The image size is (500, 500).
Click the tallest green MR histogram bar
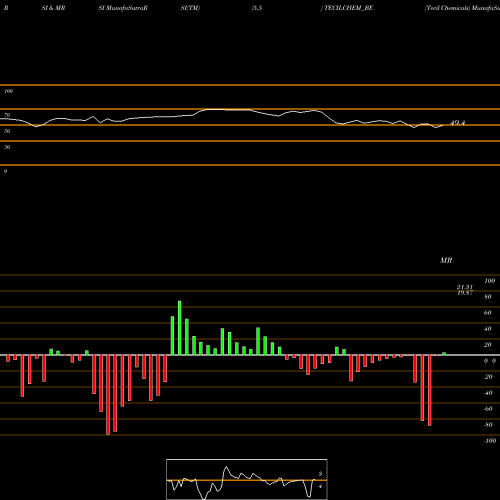pyautogui.click(x=180, y=328)
